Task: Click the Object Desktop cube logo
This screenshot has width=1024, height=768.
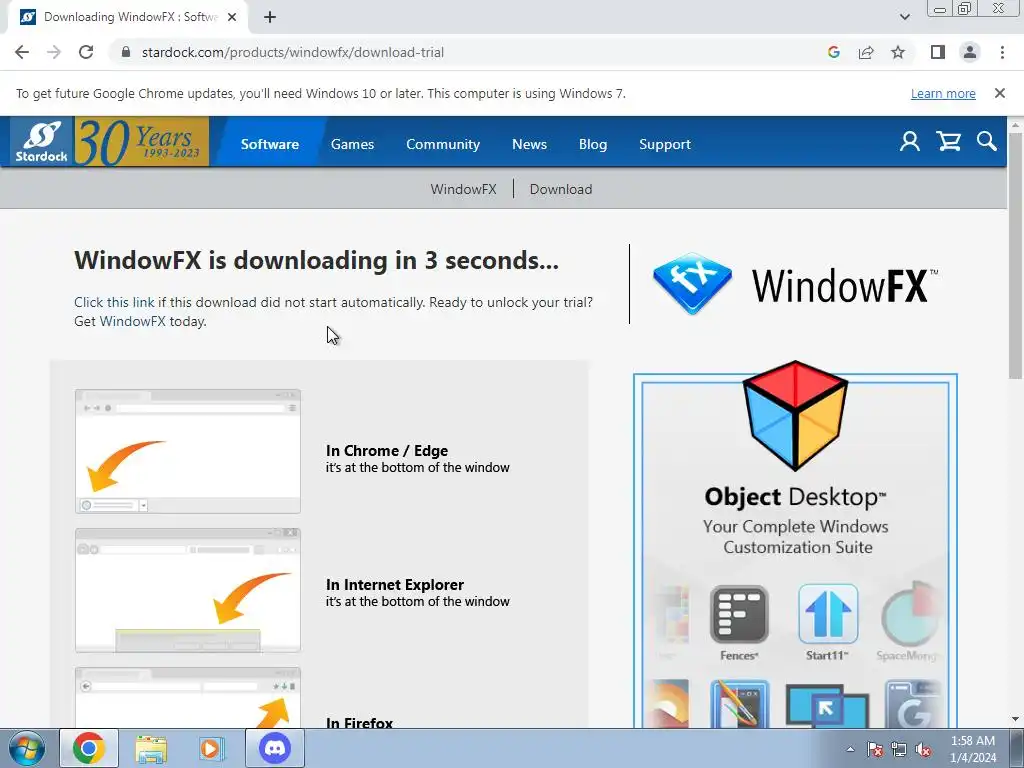Action: click(x=795, y=415)
